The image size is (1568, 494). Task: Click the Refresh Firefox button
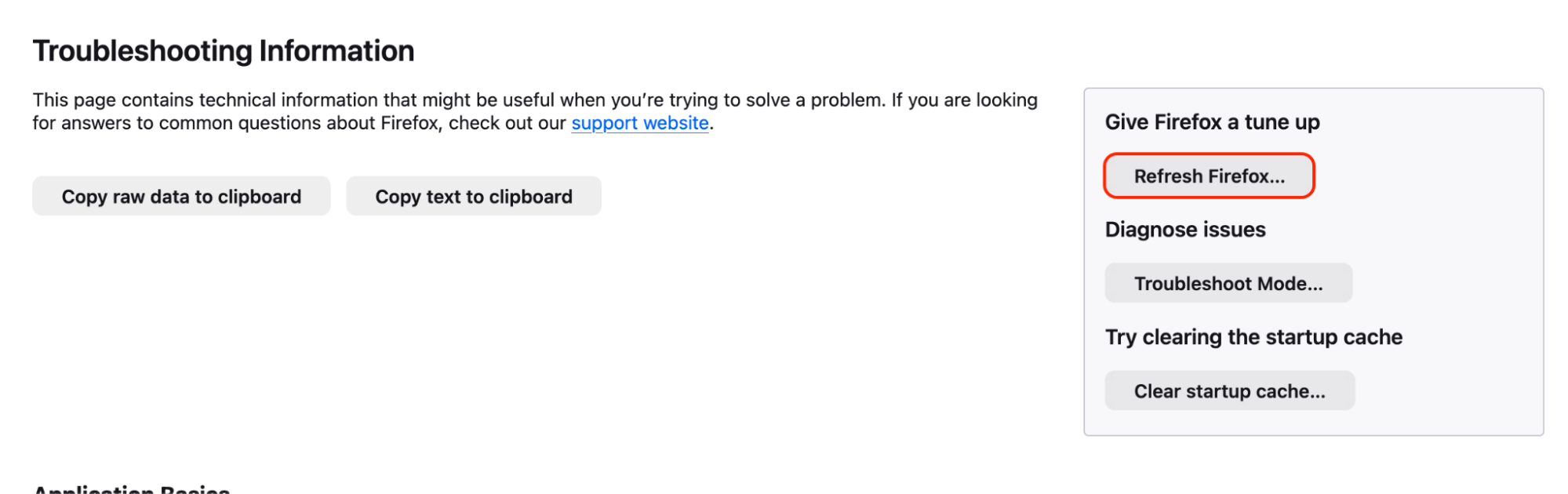[1209, 176]
